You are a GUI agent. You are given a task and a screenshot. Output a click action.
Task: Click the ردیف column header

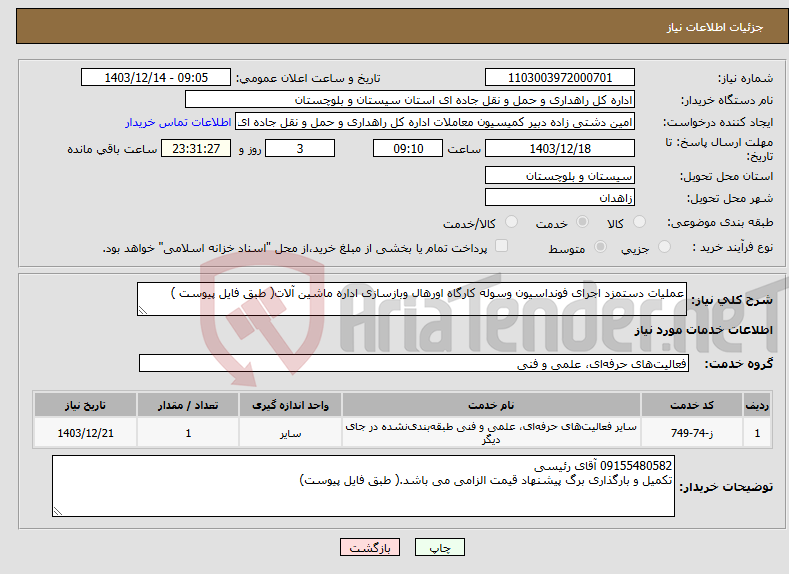pyautogui.click(x=757, y=405)
